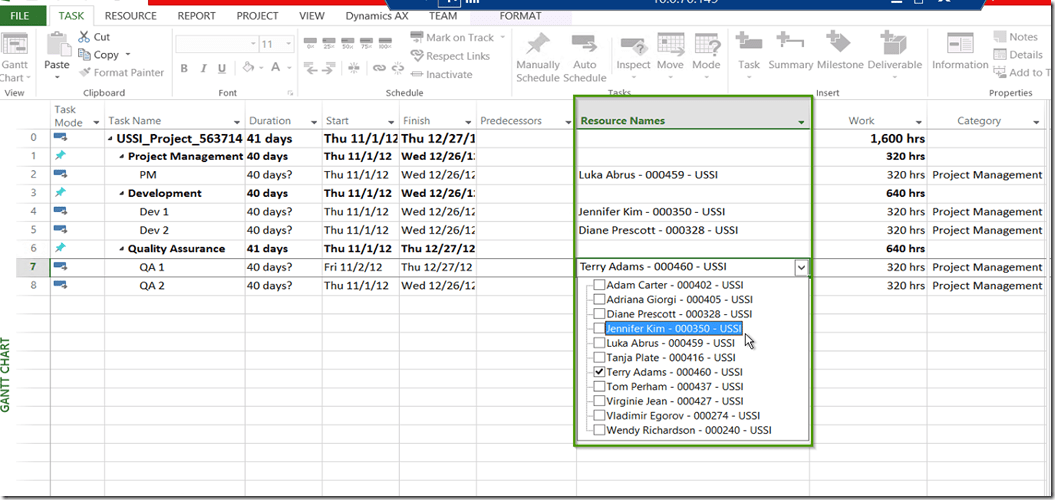Tick the Wendy Richardson checkbox
This screenshot has width=1055, height=500.
pos(599,430)
